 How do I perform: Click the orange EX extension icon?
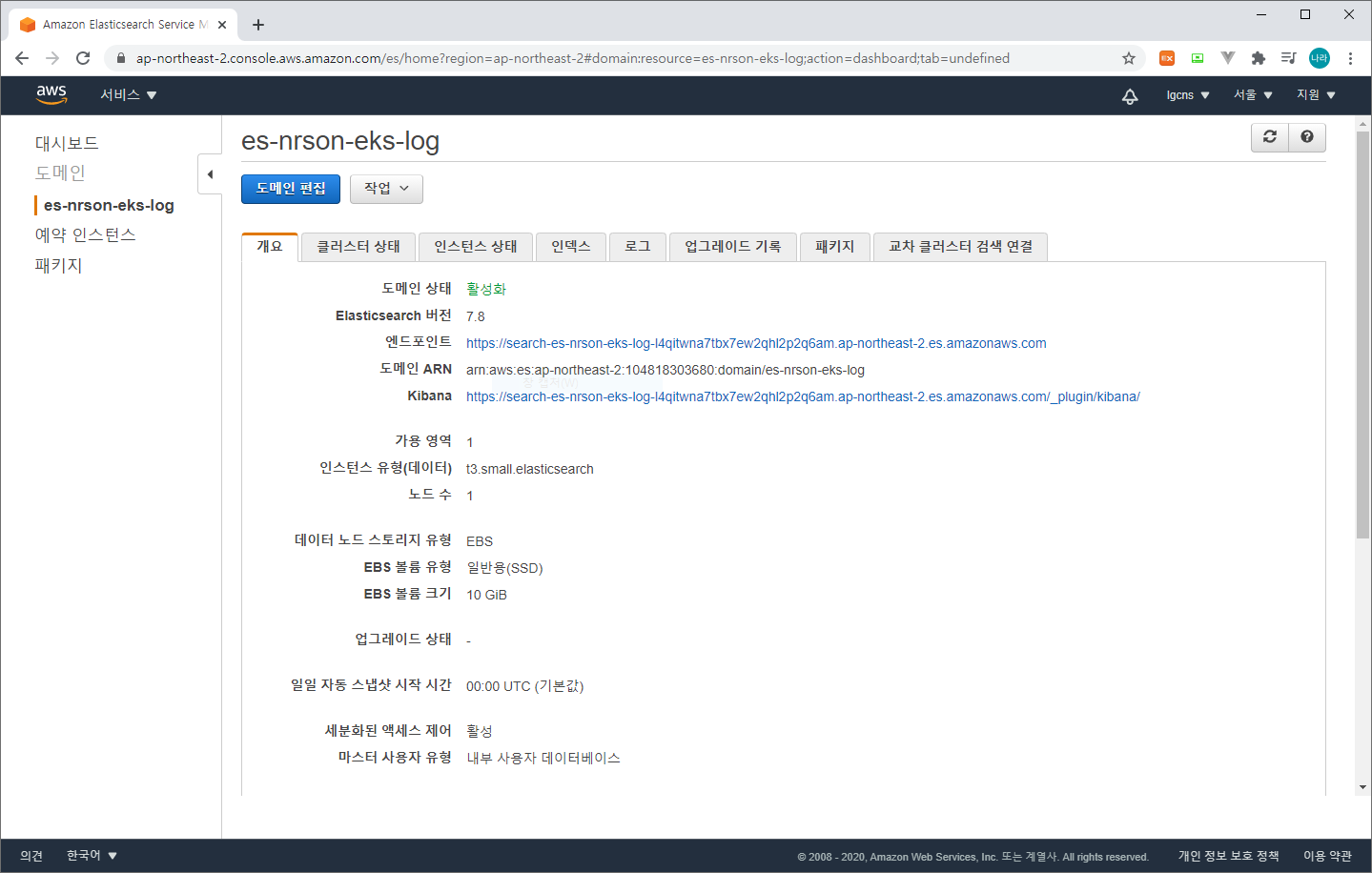(1167, 58)
